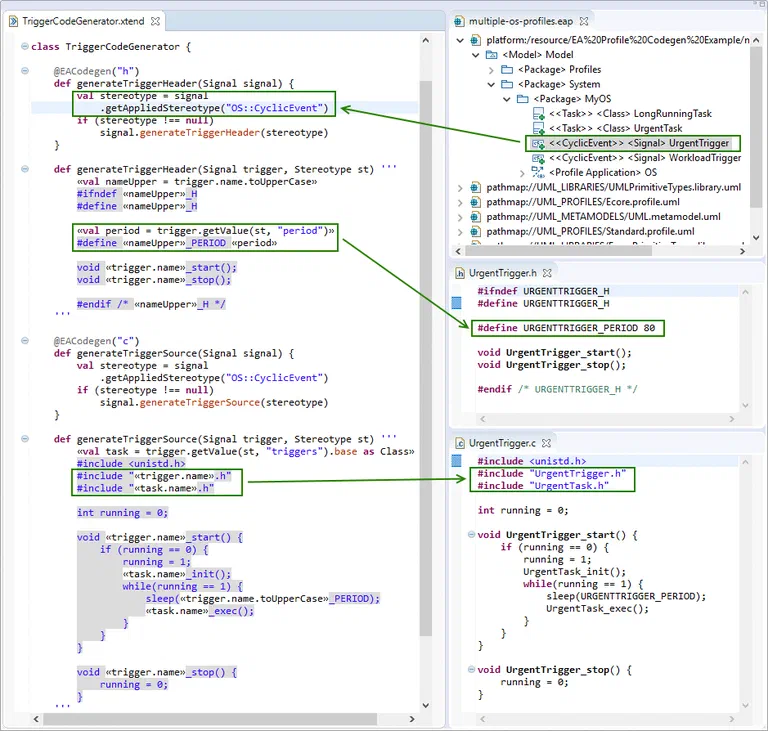The height and width of the screenshot is (731, 768).
Task: Close the UrgentTrigger.h tab
Action: point(547,273)
